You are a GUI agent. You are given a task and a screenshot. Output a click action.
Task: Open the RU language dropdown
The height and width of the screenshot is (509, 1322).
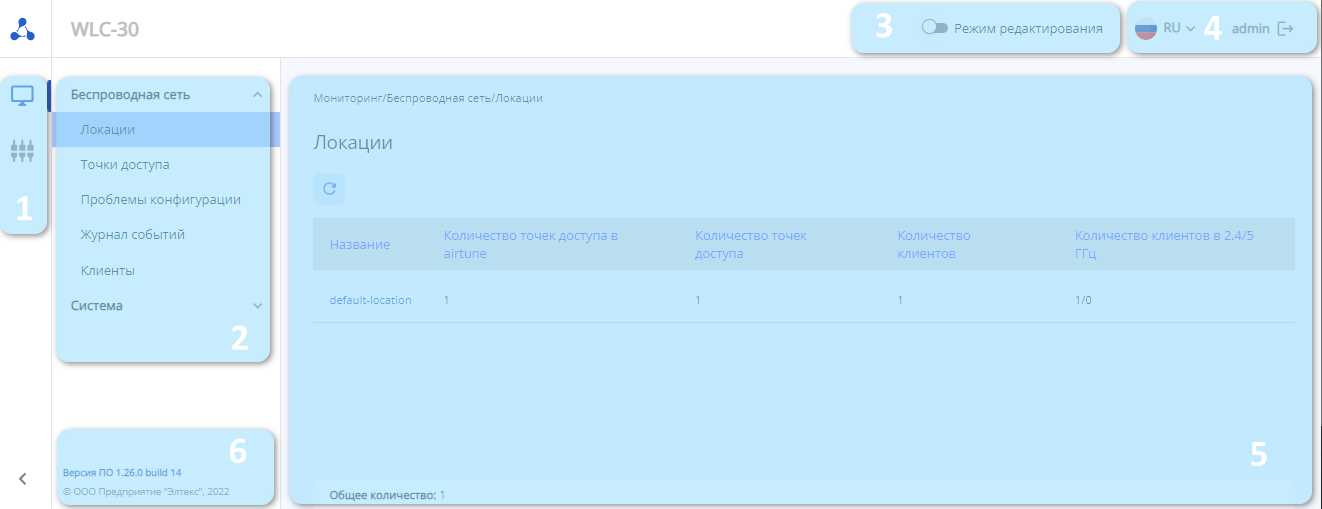point(1180,29)
